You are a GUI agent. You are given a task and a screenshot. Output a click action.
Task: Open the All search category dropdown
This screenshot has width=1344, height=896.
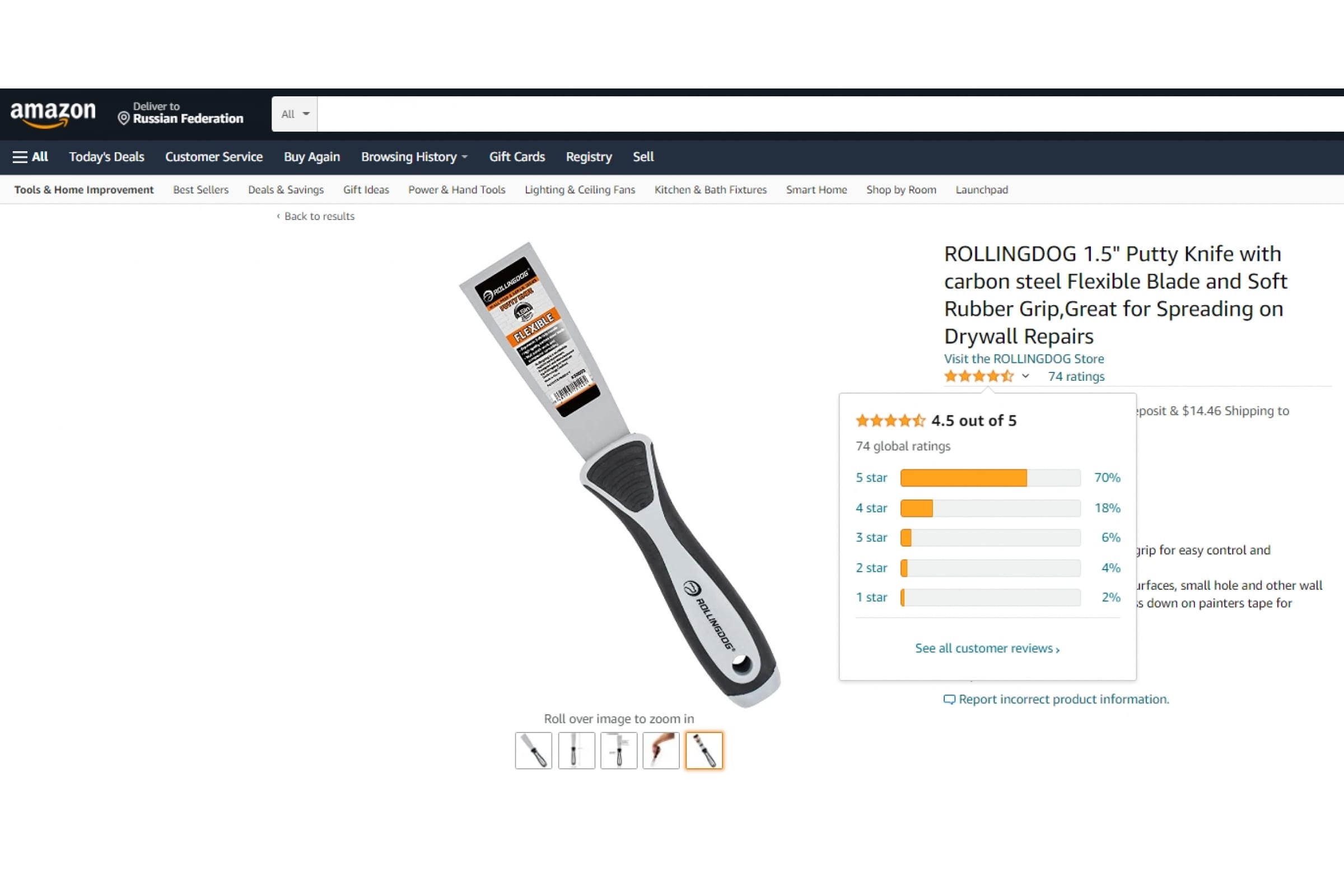[295, 114]
